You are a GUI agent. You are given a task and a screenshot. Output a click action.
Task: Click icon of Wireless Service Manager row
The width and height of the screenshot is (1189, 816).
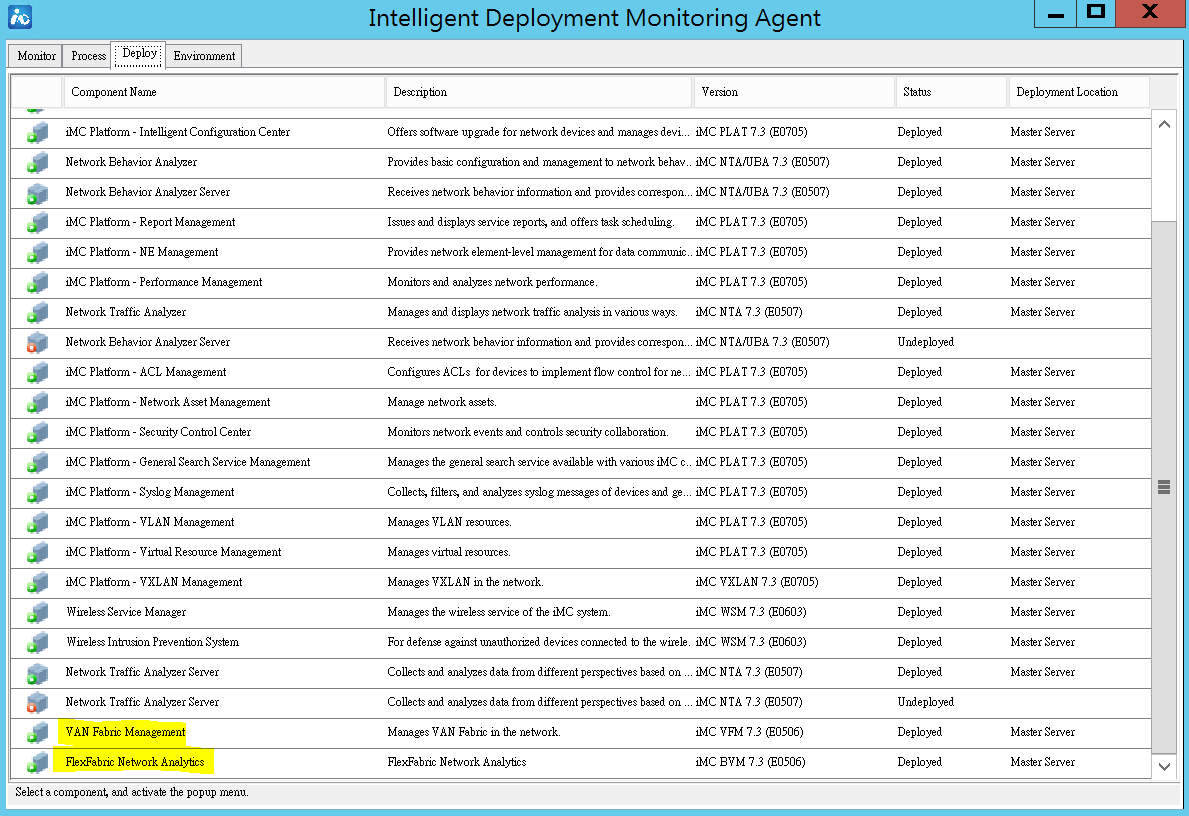pos(37,613)
